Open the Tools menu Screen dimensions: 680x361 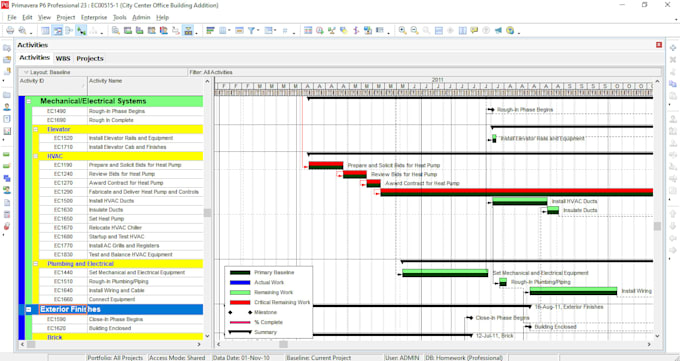[120, 17]
